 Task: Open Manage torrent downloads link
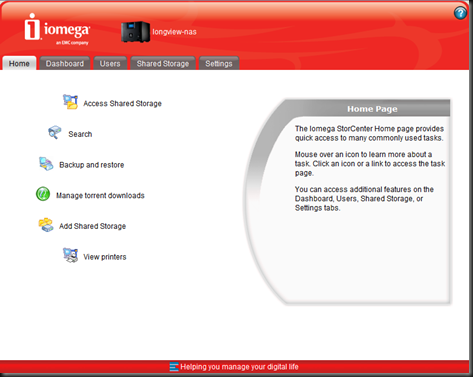(x=100, y=195)
